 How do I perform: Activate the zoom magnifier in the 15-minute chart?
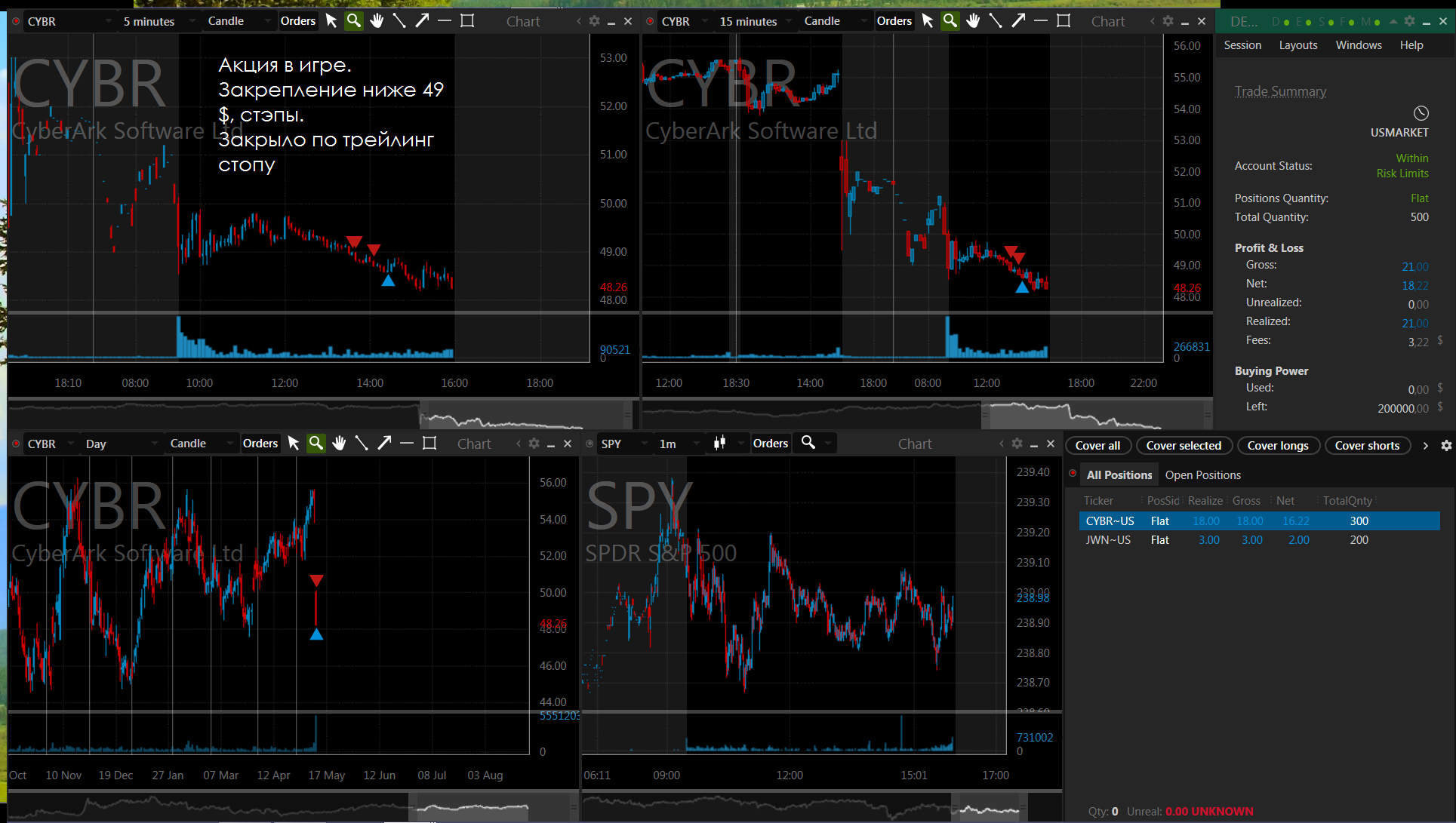point(950,21)
